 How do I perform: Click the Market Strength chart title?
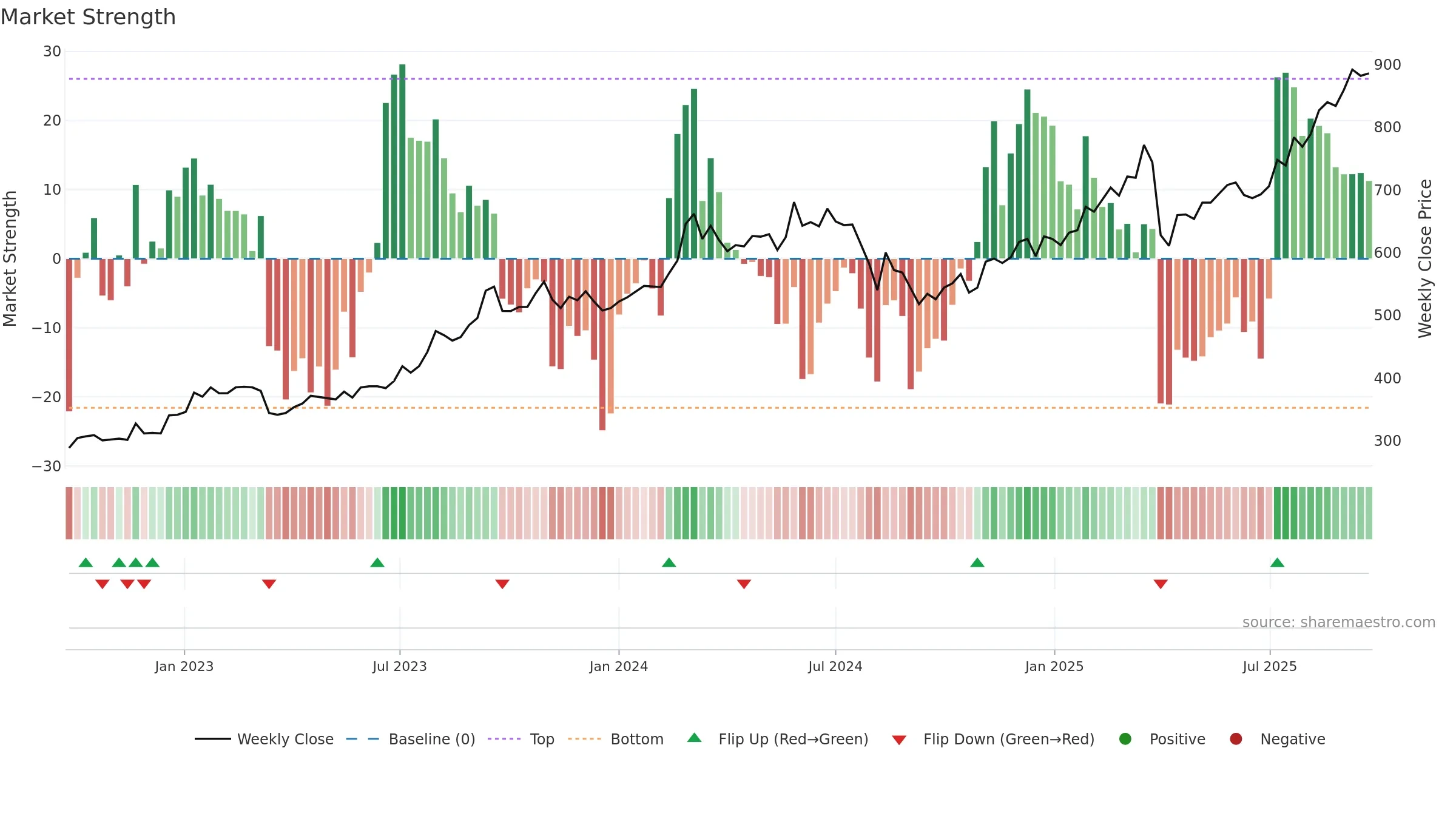(x=88, y=17)
